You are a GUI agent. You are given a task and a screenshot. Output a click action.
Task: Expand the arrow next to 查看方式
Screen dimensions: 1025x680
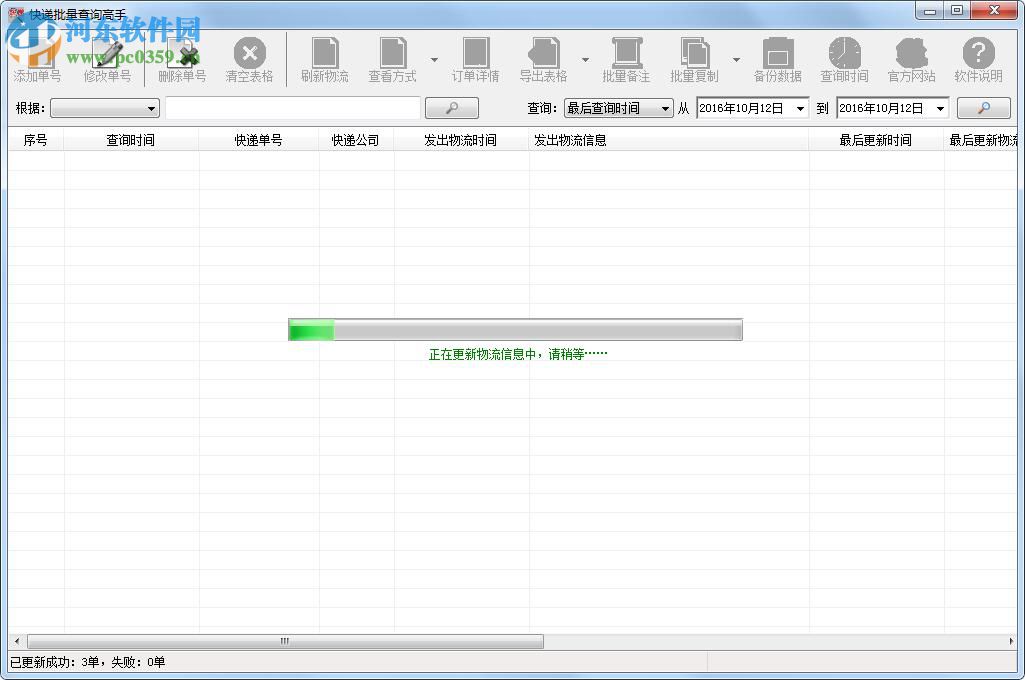coord(434,60)
